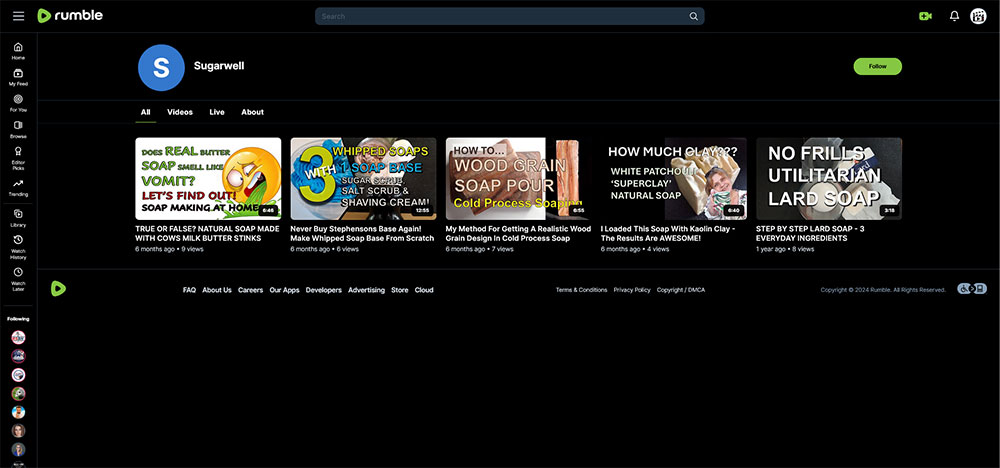Open Advertising footer link

(367, 290)
